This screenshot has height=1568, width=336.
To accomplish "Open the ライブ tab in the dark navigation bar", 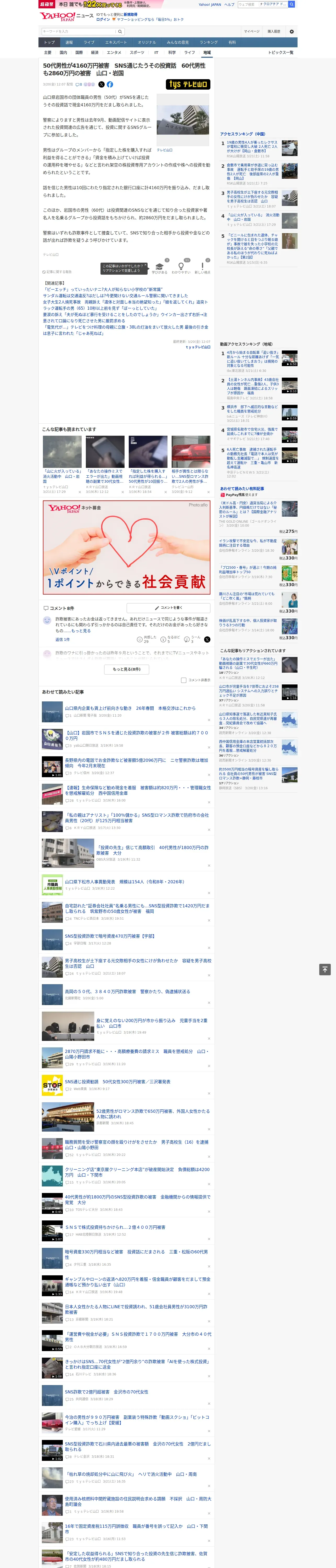I will pyautogui.click(x=89, y=43).
